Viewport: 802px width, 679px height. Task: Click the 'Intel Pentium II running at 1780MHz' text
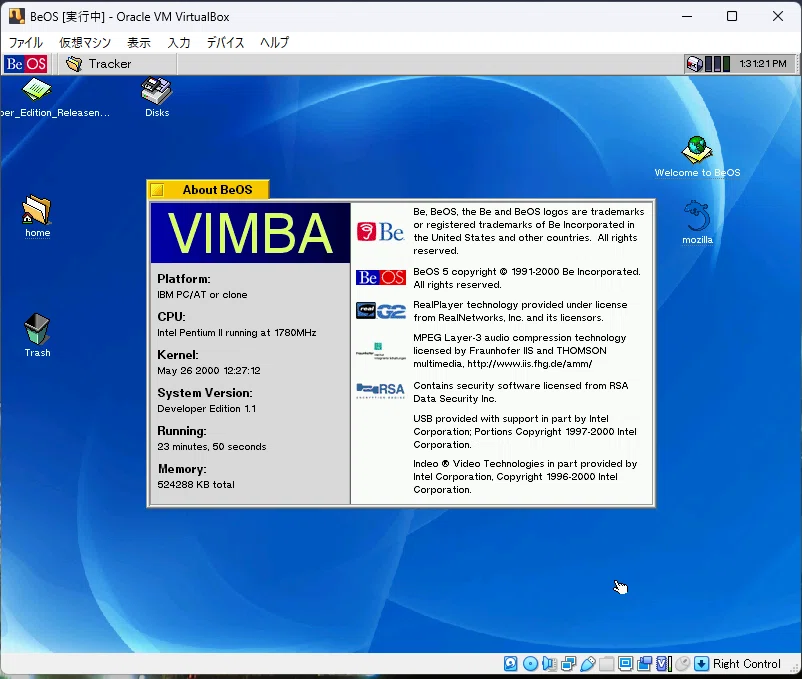[x=237, y=332]
